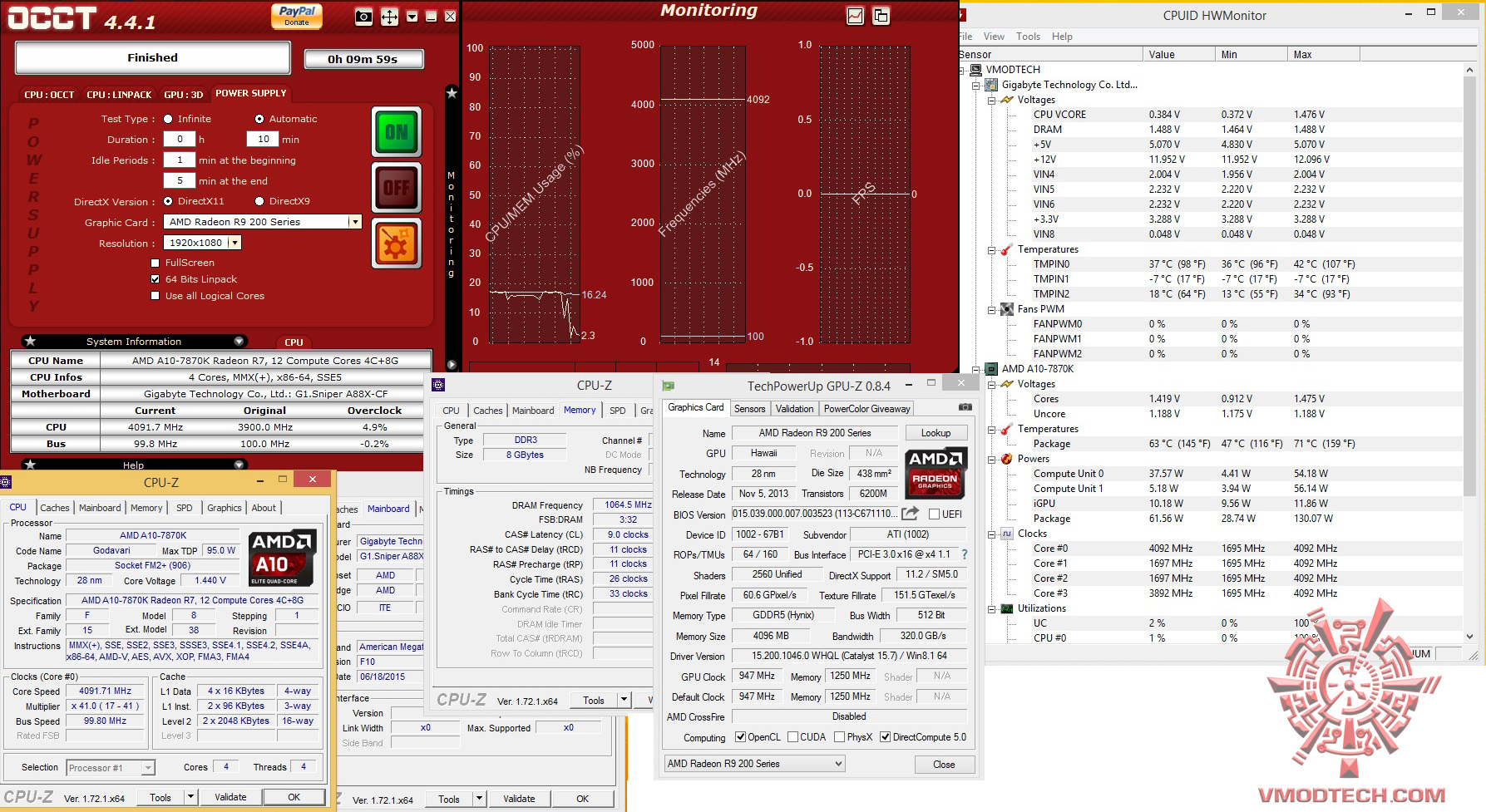Switch to the CPU : LINPACK tab

coord(119,95)
